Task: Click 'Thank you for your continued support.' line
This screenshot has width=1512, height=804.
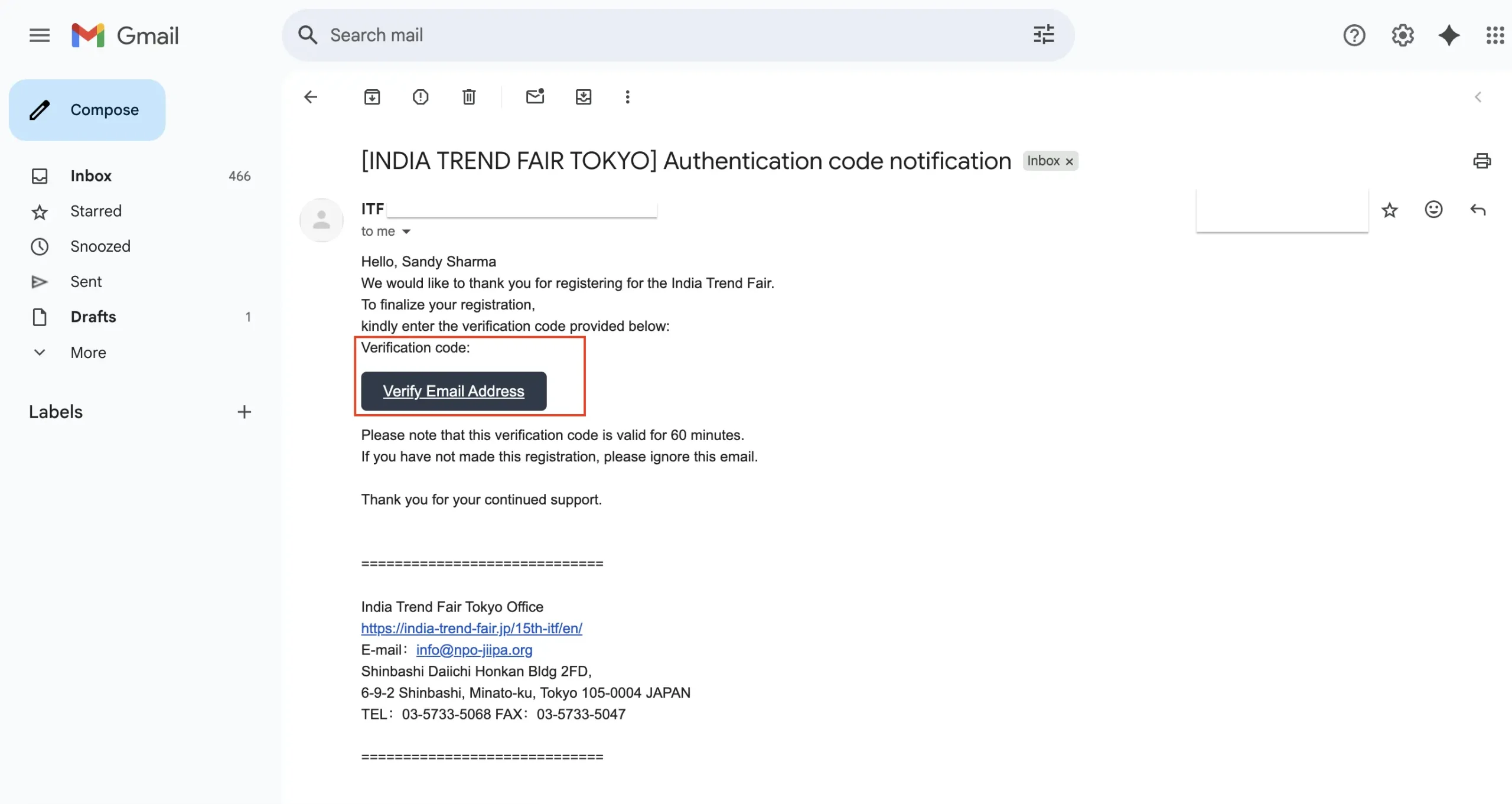Action: pyautogui.click(x=481, y=500)
